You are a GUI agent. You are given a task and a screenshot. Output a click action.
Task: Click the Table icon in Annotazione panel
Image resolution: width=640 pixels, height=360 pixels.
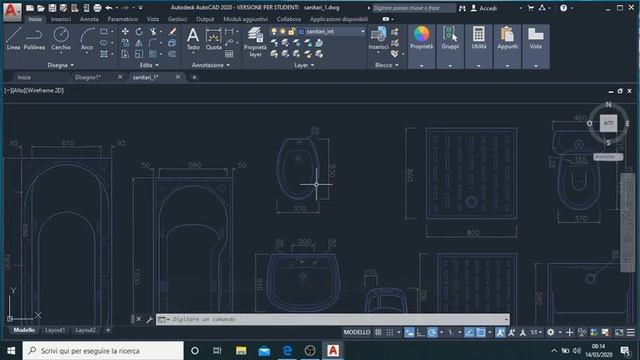(229, 54)
